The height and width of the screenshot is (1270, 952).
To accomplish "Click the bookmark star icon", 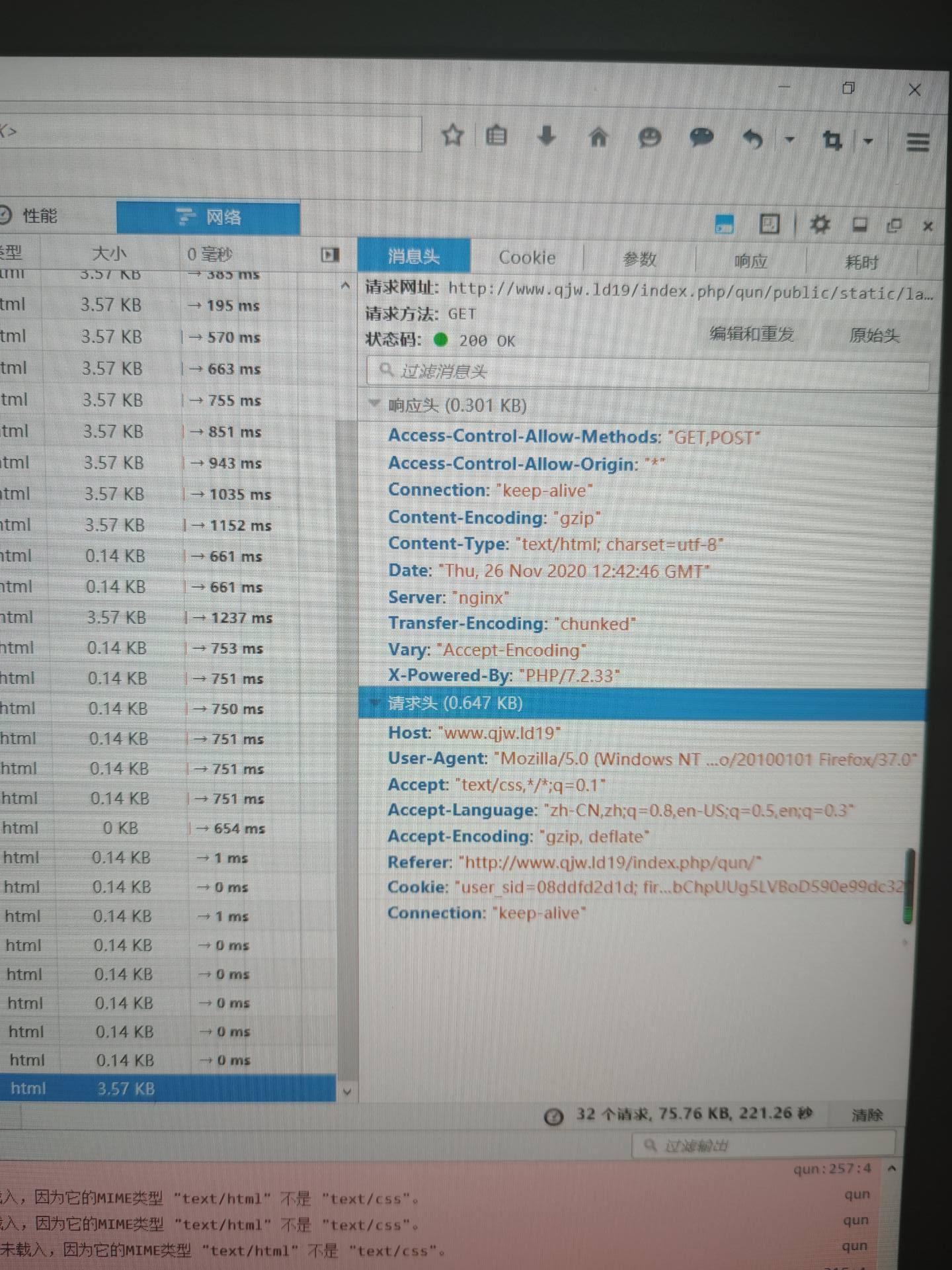I will (x=453, y=136).
